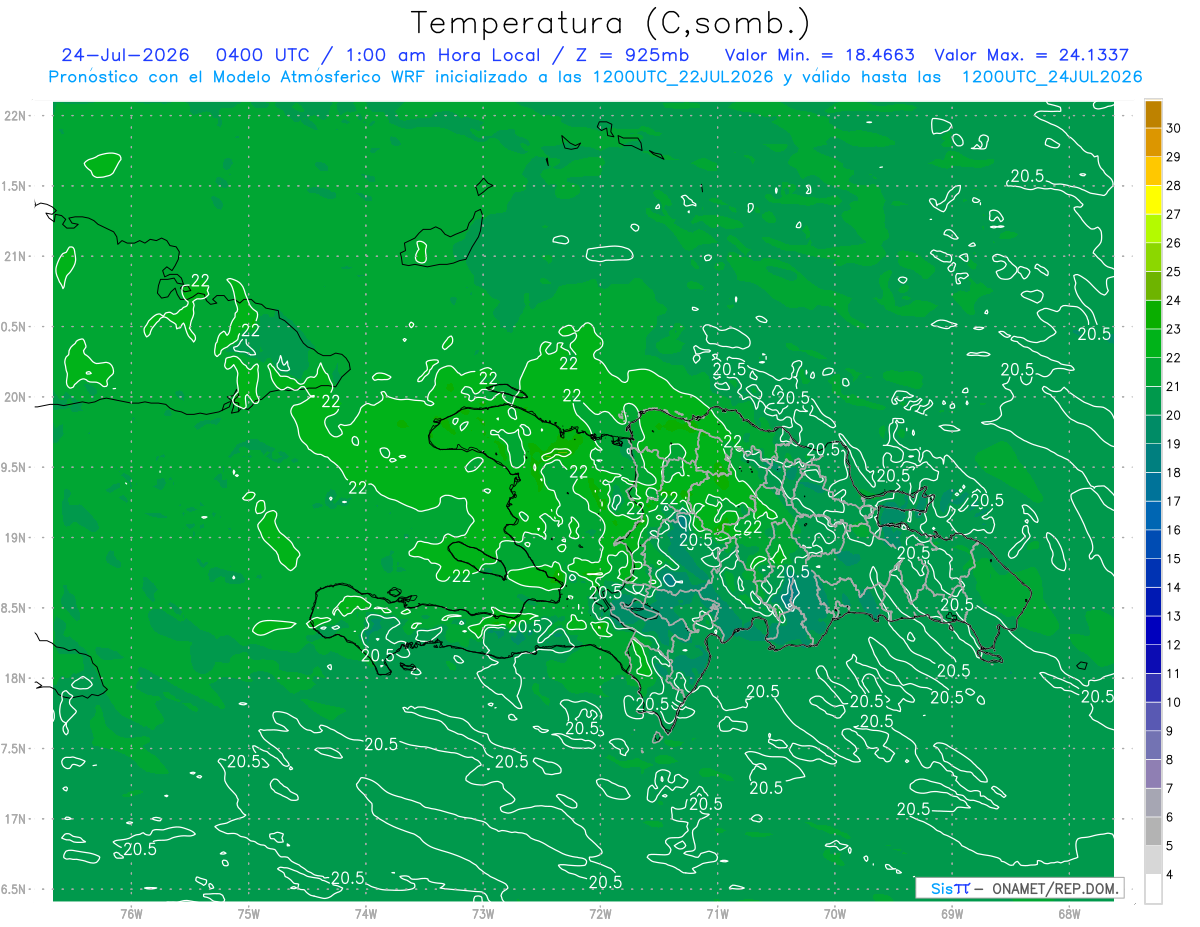
Task: Click the title 'Temperatura (C,somb.)'
Action: coord(611,23)
